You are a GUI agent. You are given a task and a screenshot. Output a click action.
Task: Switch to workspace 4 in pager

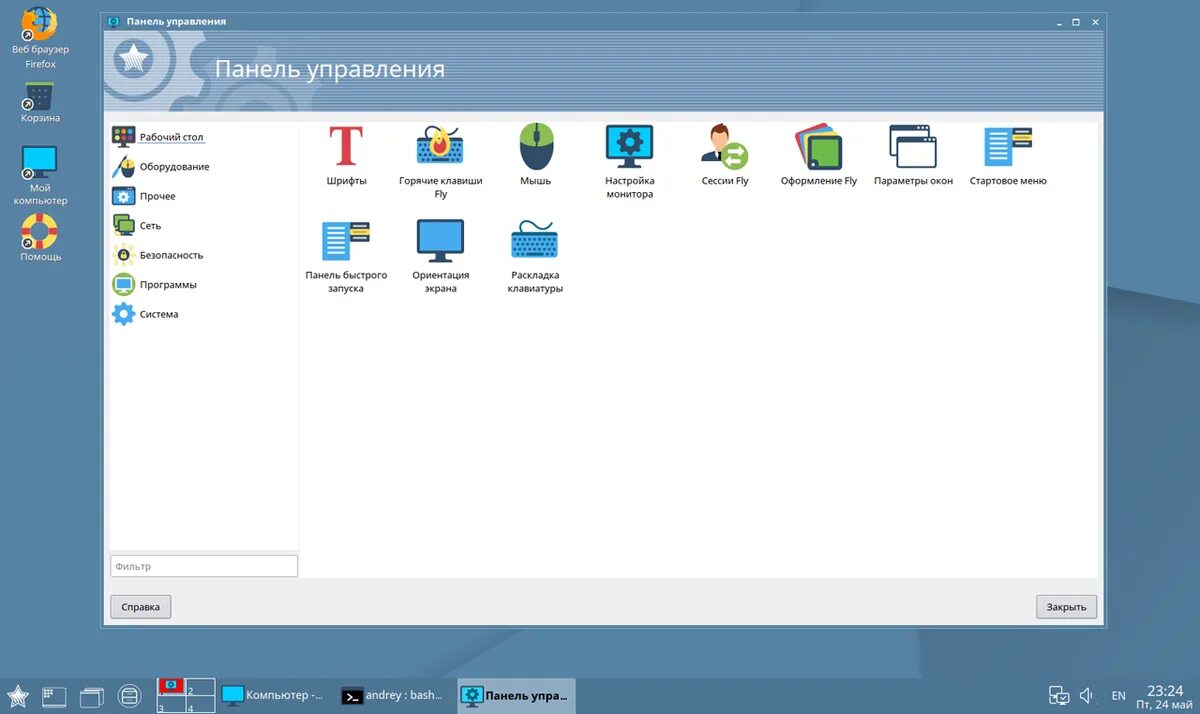200,704
